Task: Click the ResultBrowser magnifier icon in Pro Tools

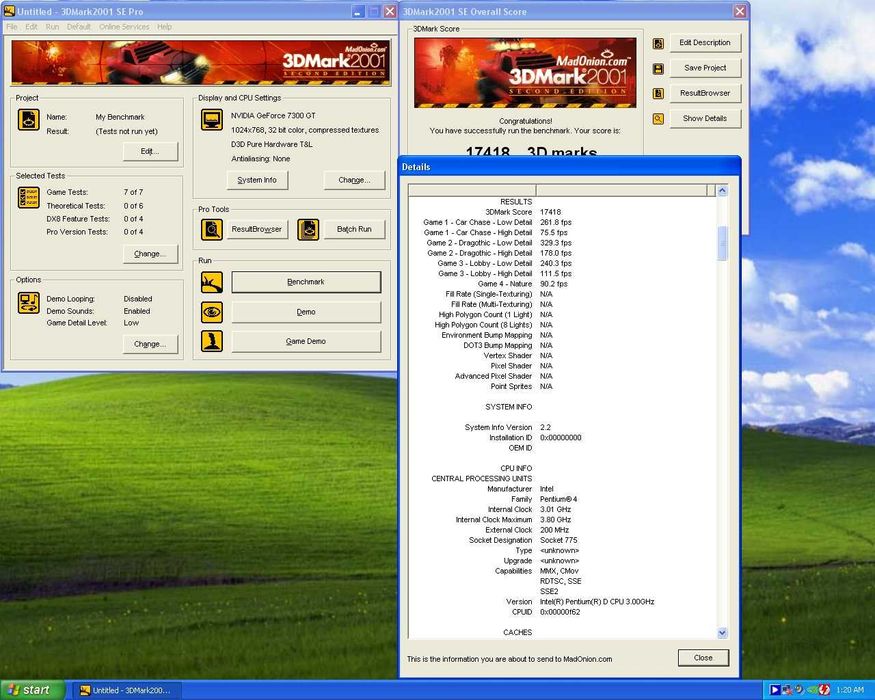Action: pos(212,229)
